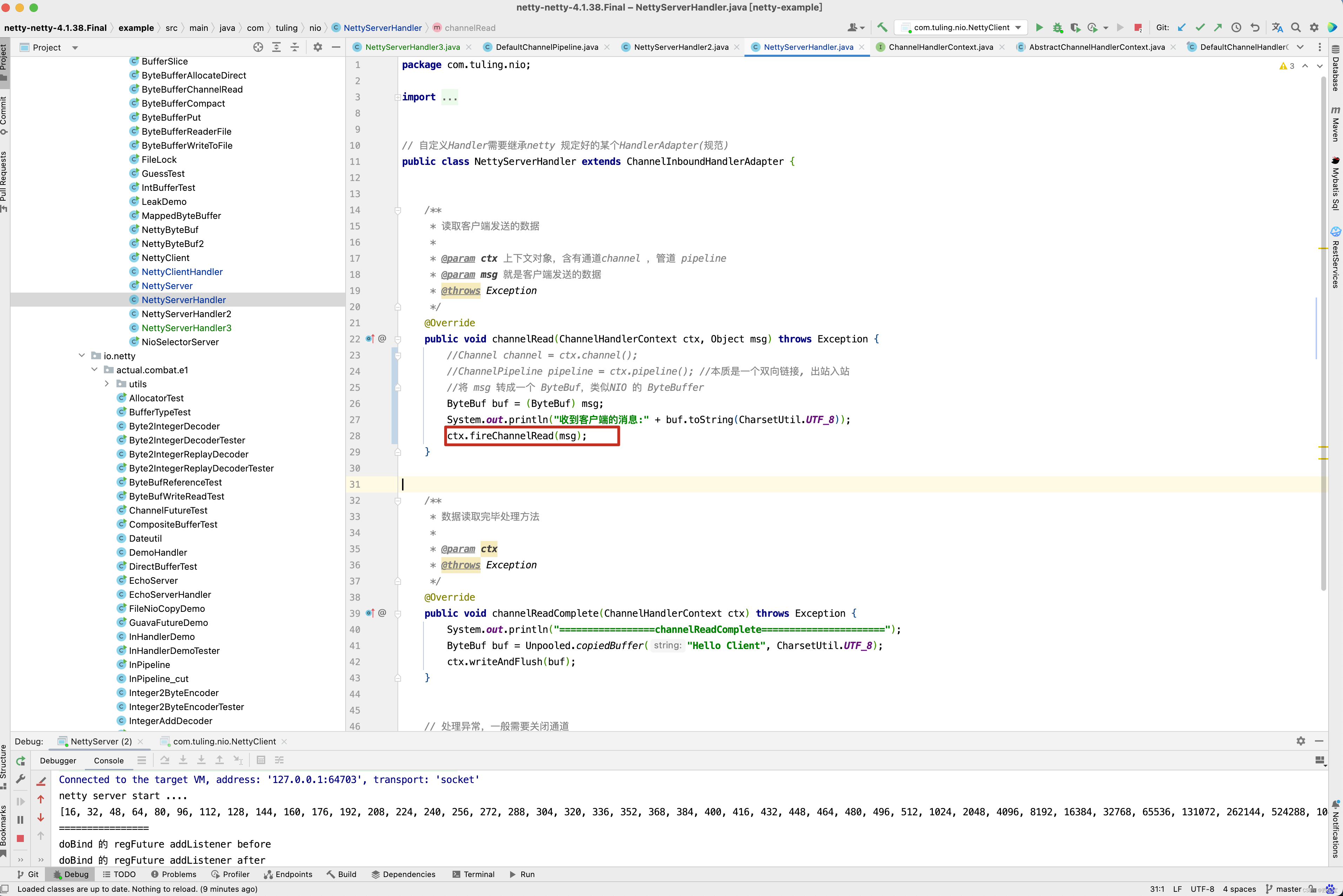The height and width of the screenshot is (896, 1343).
Task: Click the Rerun NettyServer debug icon
Action: click(x=21, y=761)
